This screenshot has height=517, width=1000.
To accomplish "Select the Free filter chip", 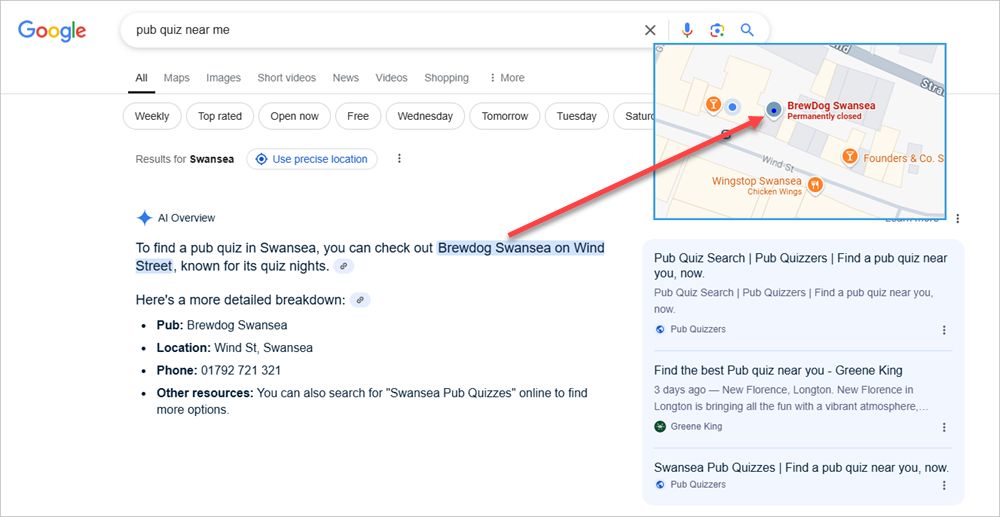I will (358, 116).
